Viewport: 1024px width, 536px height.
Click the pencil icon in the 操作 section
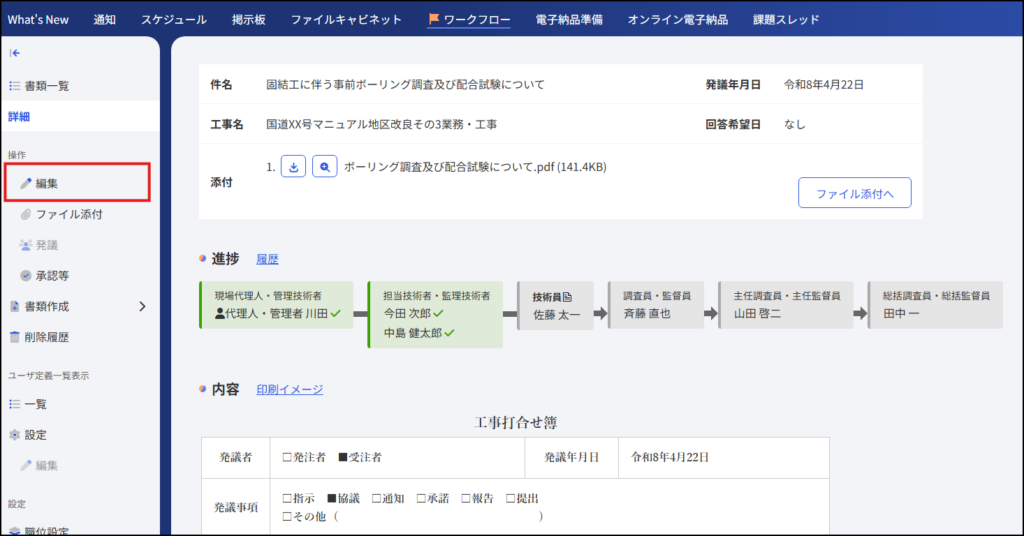click(25, 183)
